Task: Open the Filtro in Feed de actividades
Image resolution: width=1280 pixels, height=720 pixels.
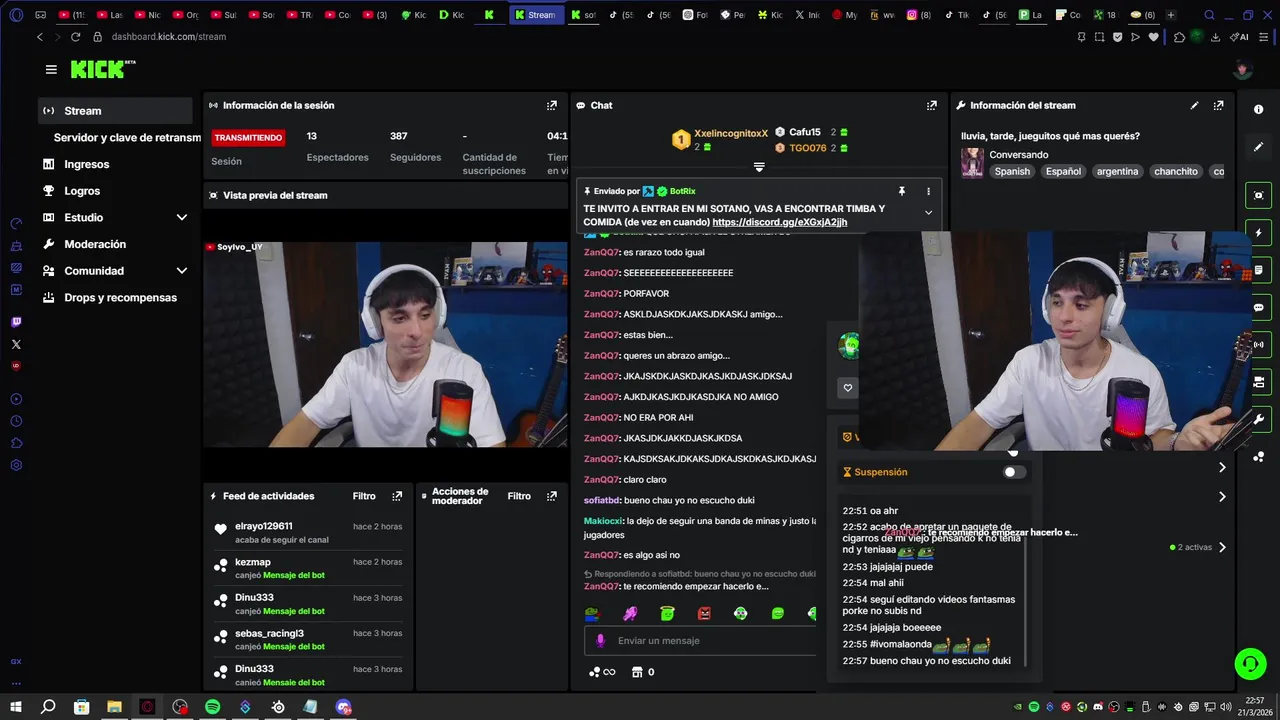Action: point(364,496)
